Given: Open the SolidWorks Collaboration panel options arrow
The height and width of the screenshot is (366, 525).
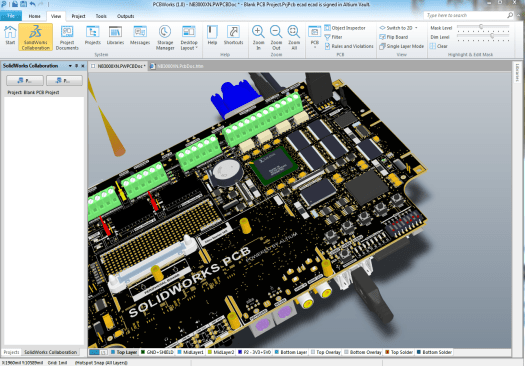Looking at the screenshot, I should pos(70,66).
